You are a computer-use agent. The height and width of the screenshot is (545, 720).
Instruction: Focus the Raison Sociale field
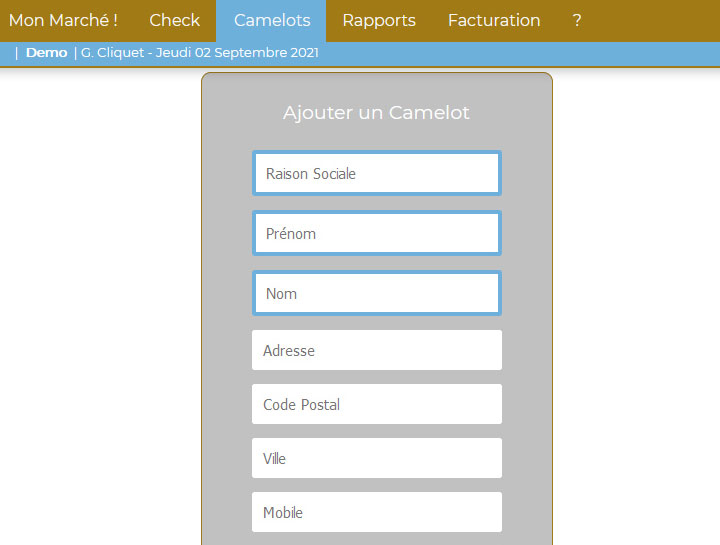click(x=377, y=173)
